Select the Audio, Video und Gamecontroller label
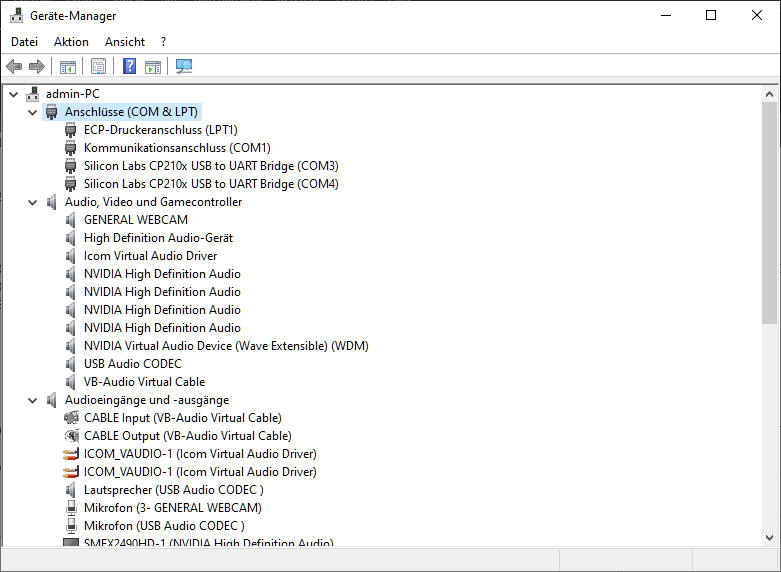The width and height of the screenshot is (781, 572). tap(153, 202)
